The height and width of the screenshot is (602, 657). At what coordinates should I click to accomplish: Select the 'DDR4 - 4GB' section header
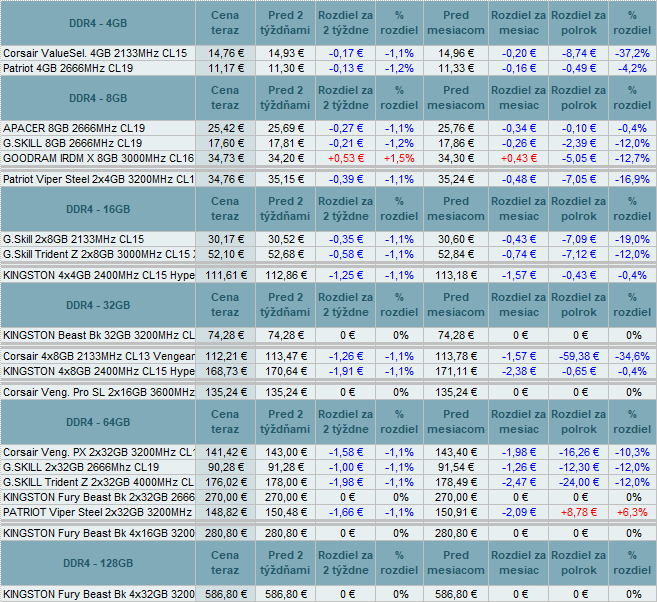coord(98,23)
